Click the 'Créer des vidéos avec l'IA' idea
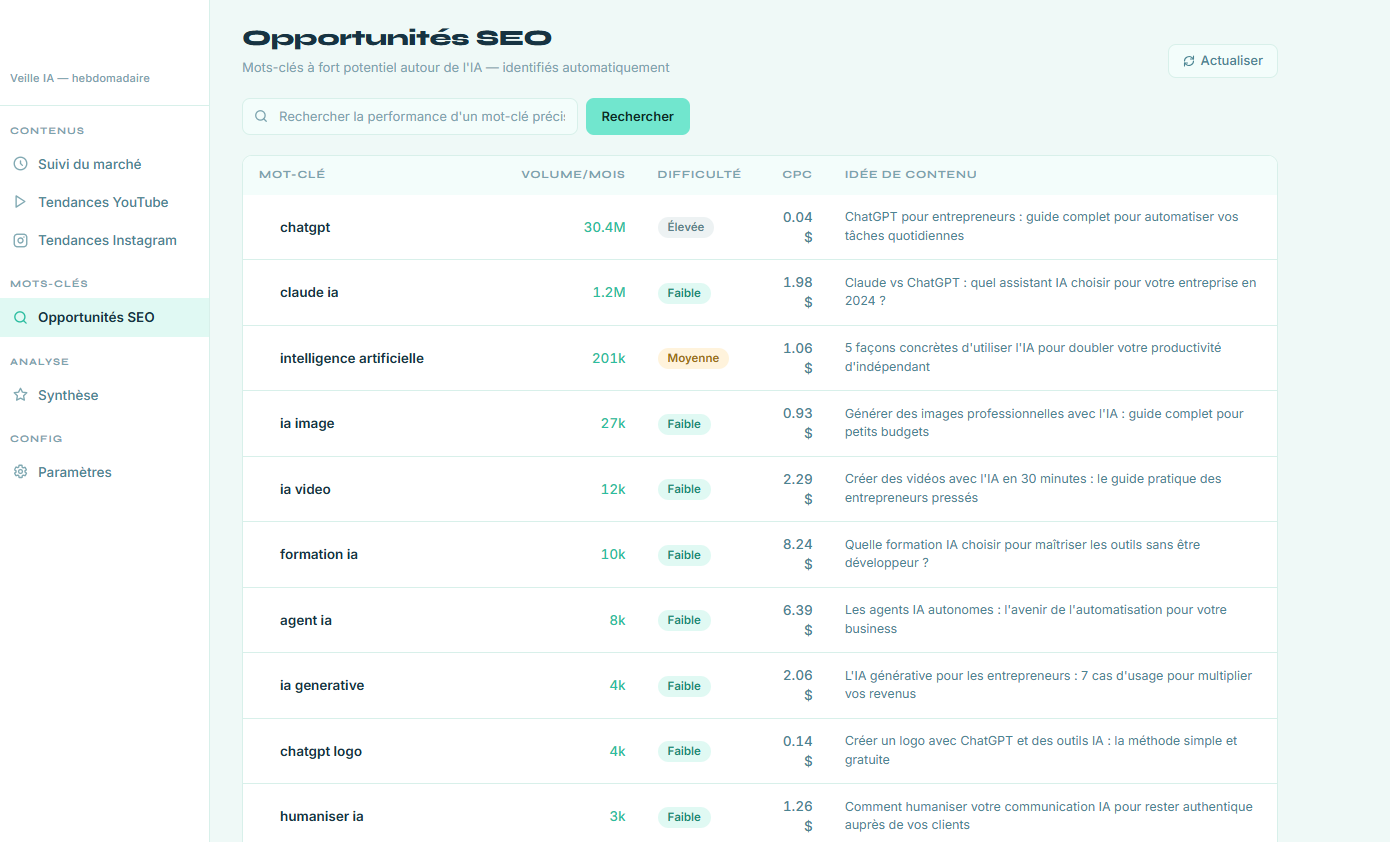Viewport: 1390px width, 842px height. coord(1033,489)
